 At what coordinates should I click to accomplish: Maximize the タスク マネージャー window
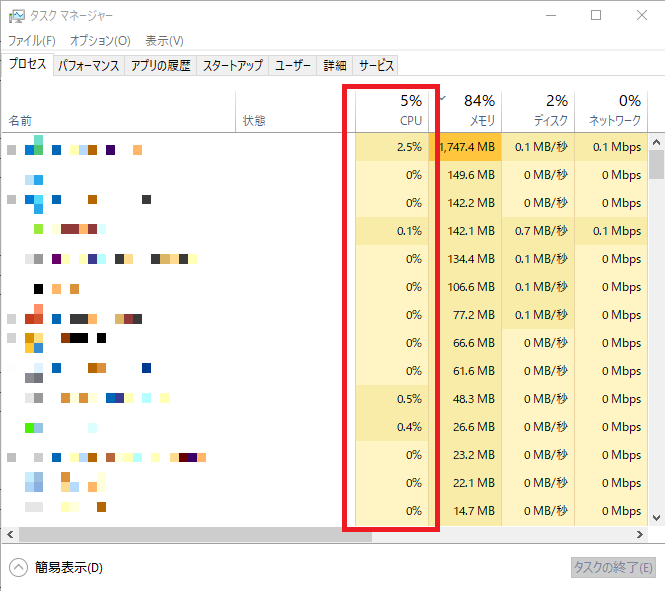tap(596, 16)
